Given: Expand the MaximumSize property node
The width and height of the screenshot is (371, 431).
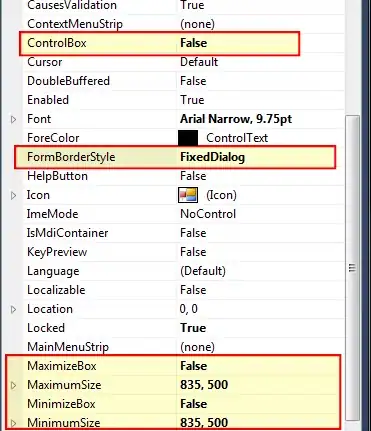Looking at the screenshot, I should (13, 385).
